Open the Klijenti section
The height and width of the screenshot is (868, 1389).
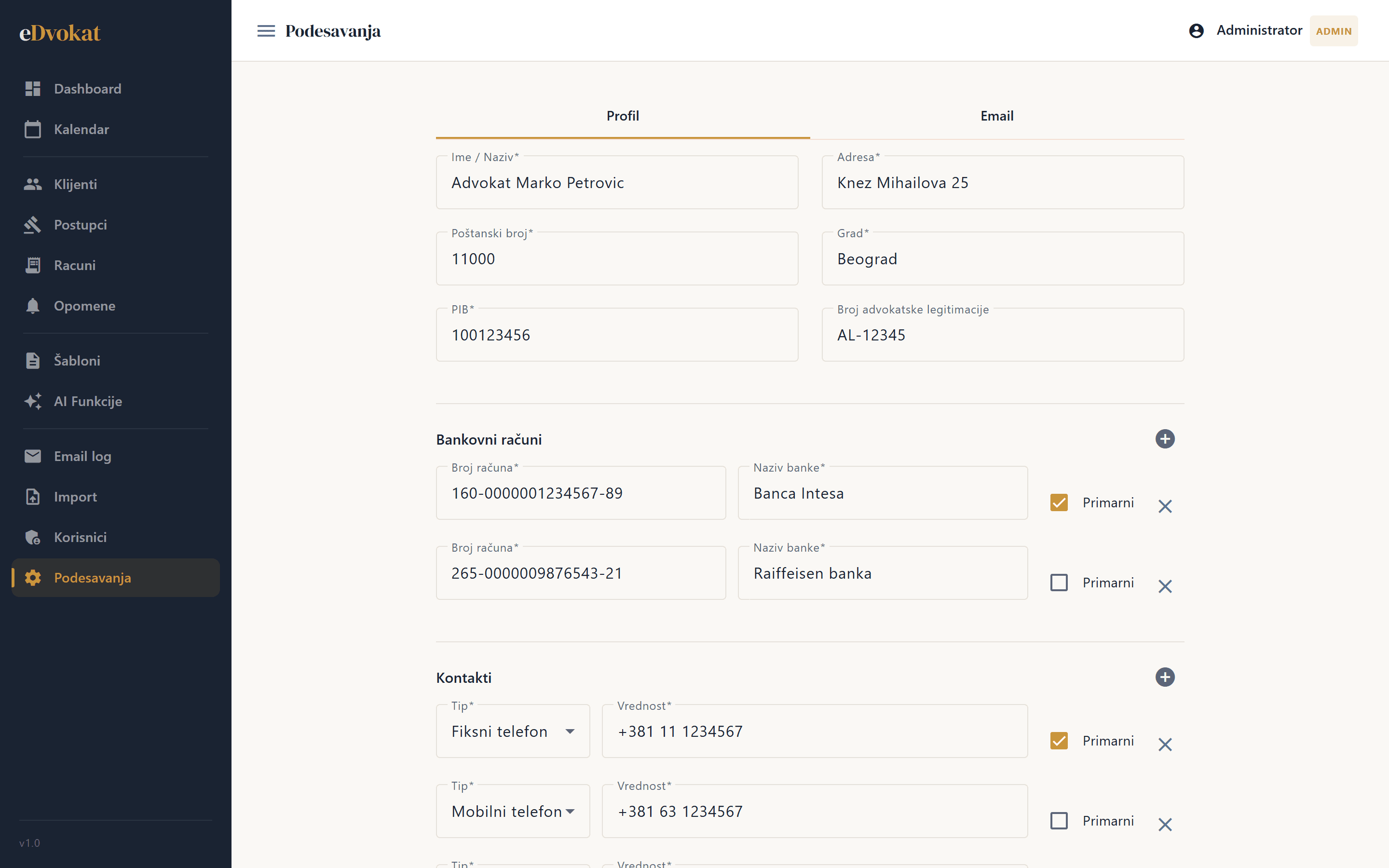point(115,184)
